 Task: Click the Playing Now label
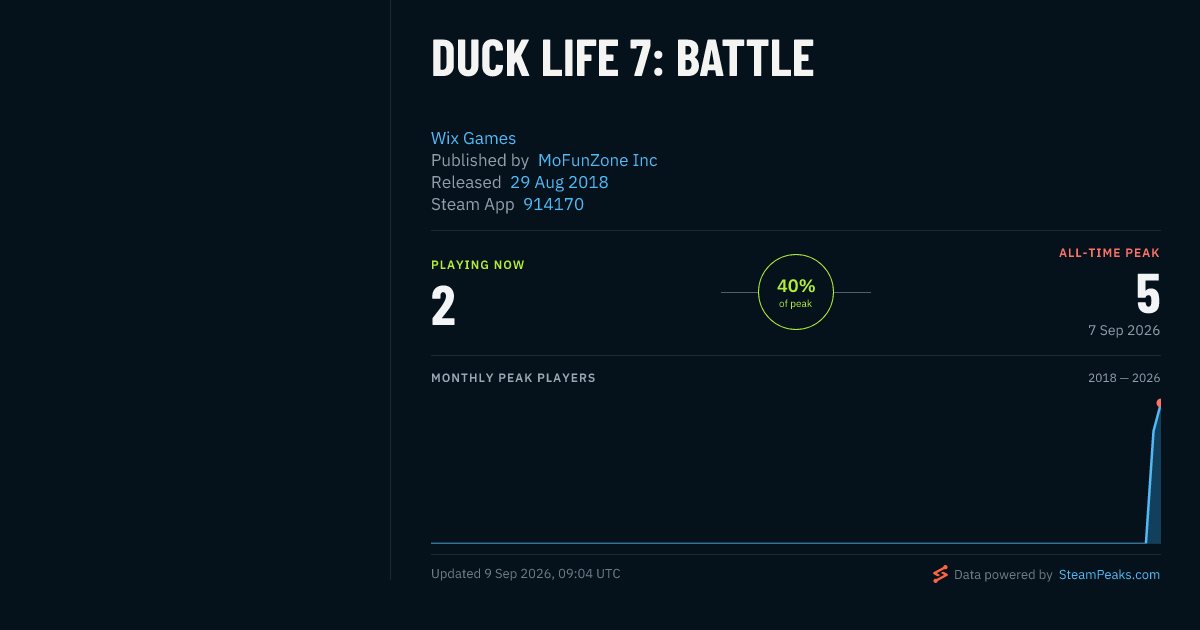coord(478,265)
